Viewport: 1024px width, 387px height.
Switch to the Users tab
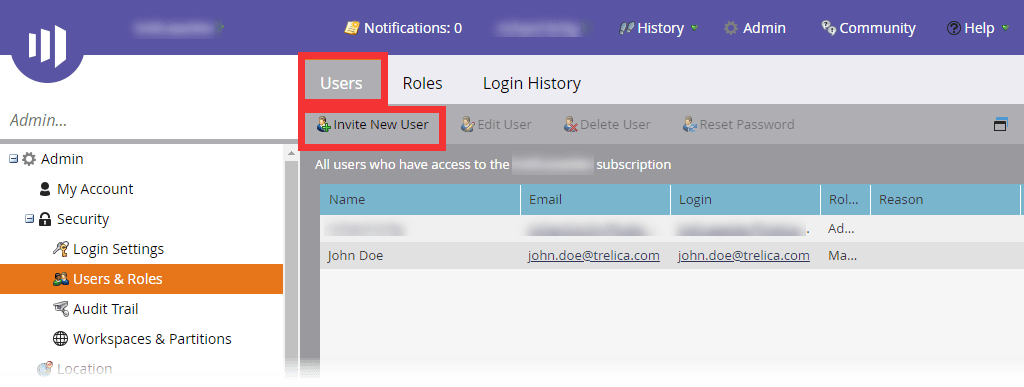click(x=341, y=83)
